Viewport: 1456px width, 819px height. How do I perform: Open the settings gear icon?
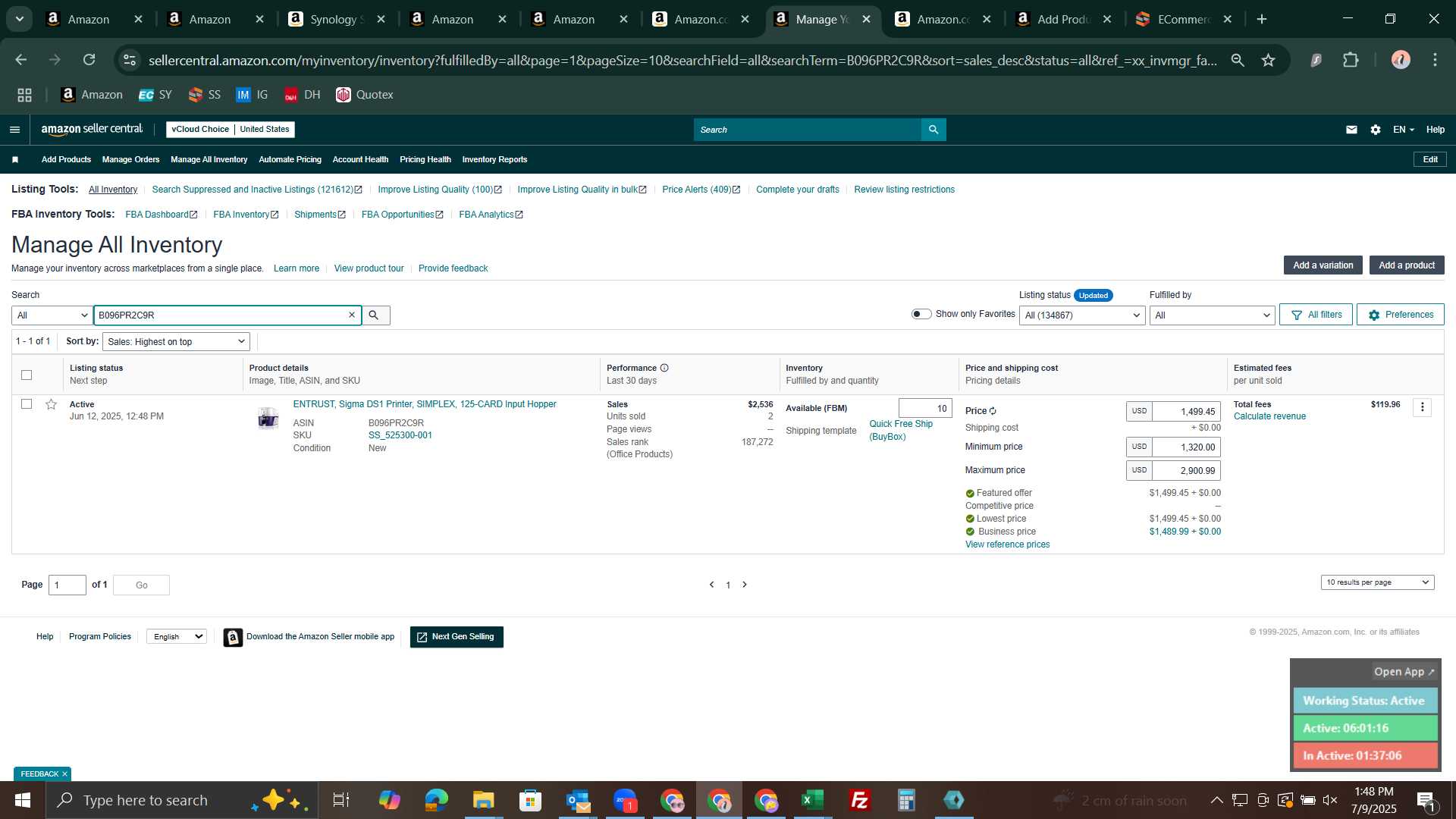click(1376, 130)
